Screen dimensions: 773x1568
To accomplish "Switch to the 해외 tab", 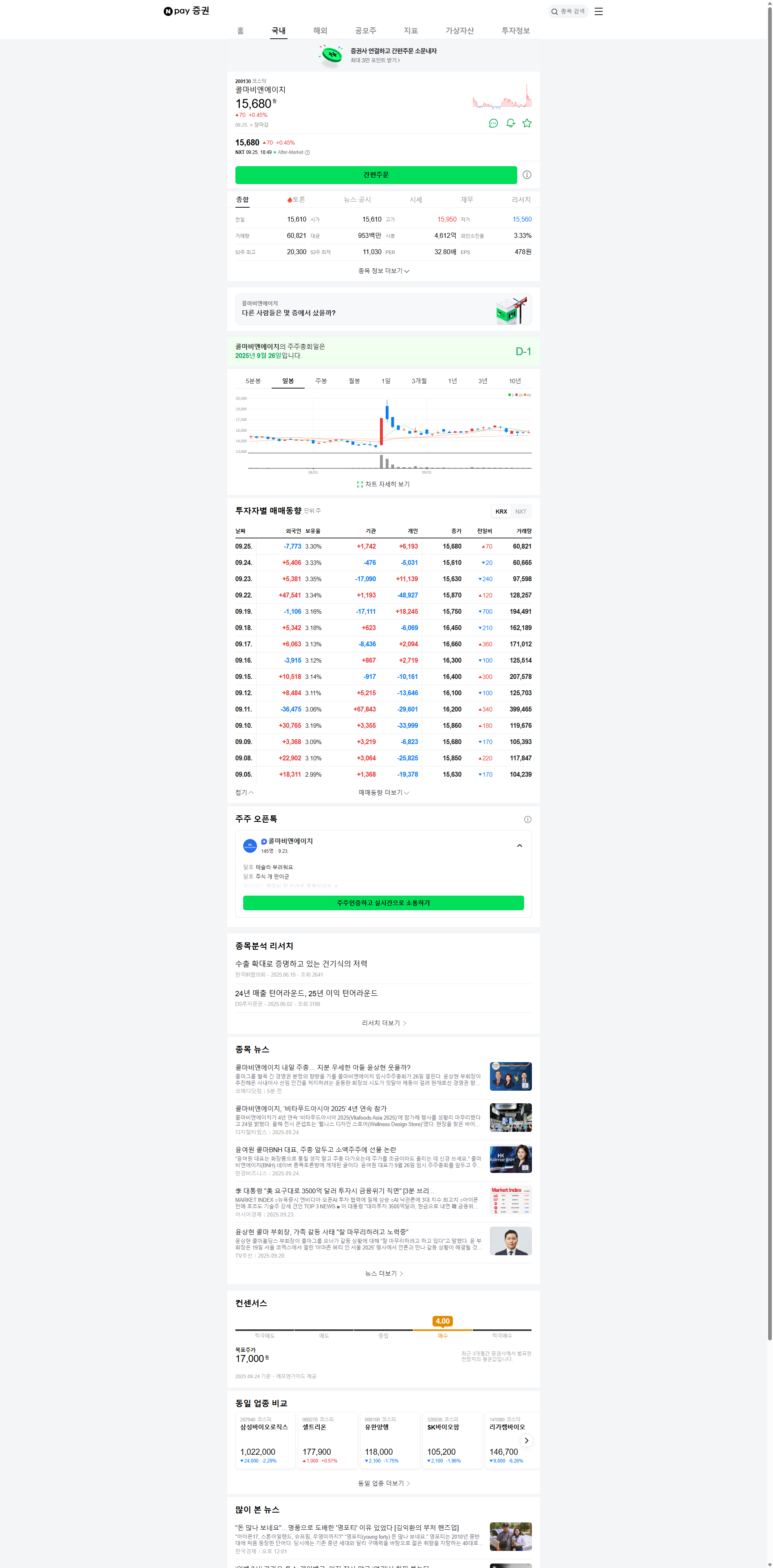I will 320,31.
